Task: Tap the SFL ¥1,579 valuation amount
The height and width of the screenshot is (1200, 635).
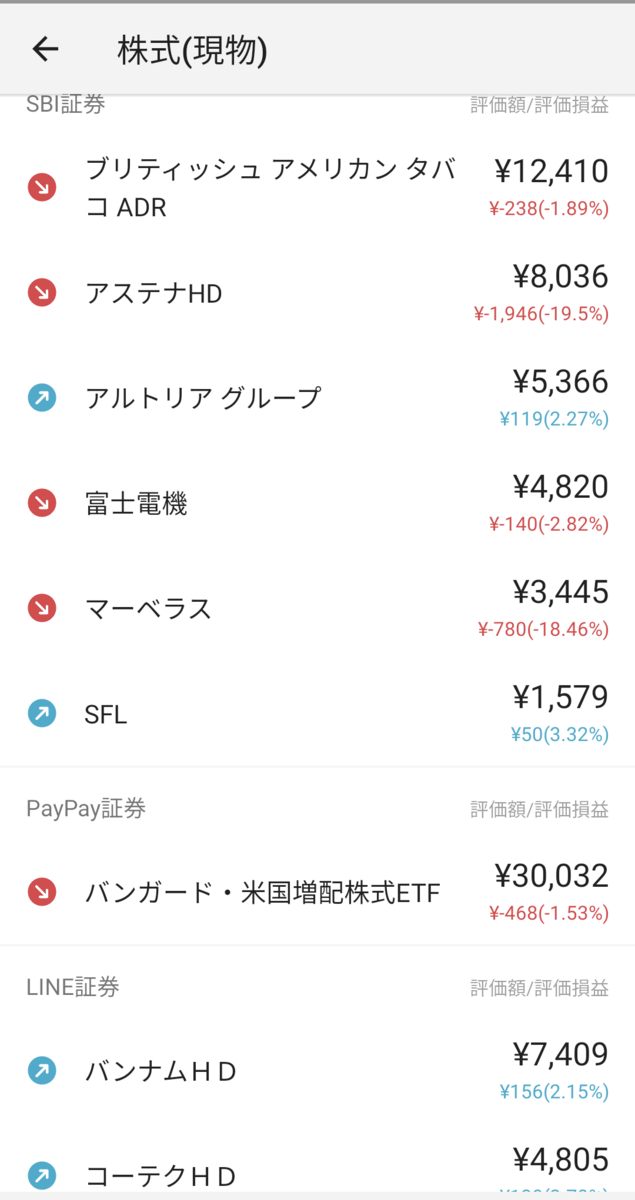Action: [560, 697]
